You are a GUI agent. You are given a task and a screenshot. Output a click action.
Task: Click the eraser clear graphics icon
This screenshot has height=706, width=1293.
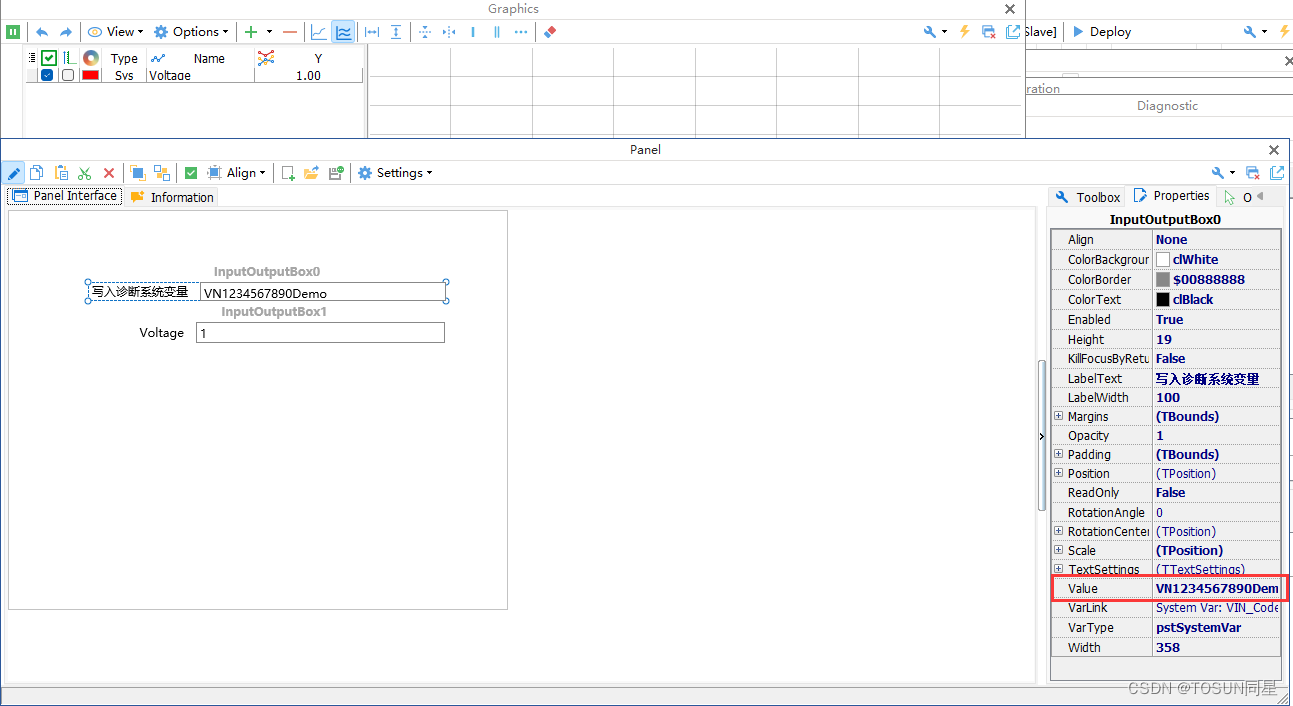(549, 32)
